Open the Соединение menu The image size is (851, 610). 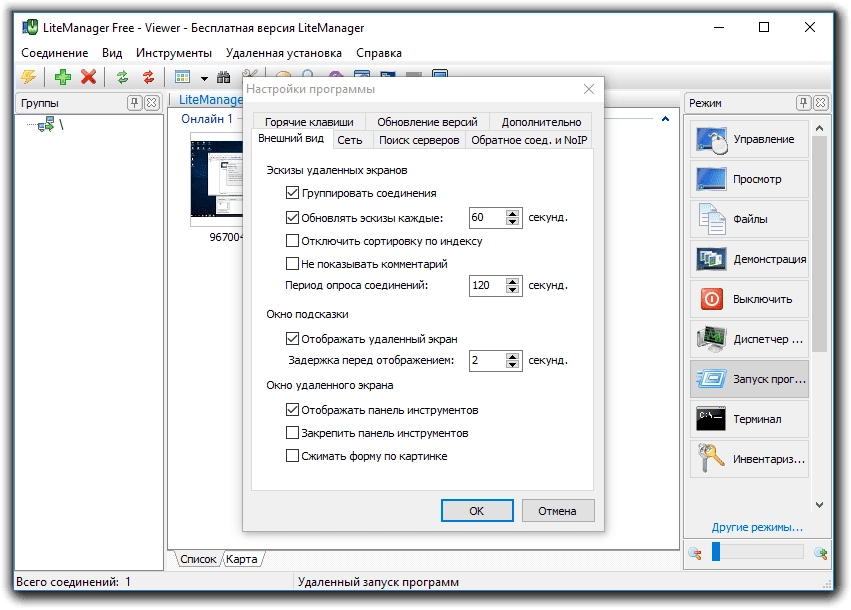[55, 53]
